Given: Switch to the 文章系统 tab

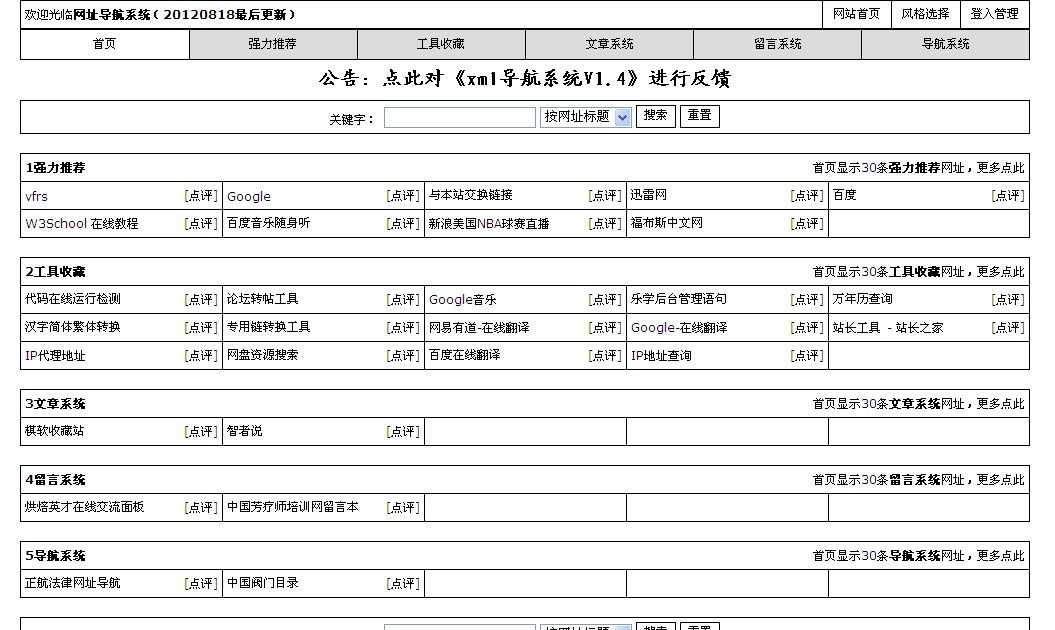Looking at the screenshot, I should pos(609,44).
